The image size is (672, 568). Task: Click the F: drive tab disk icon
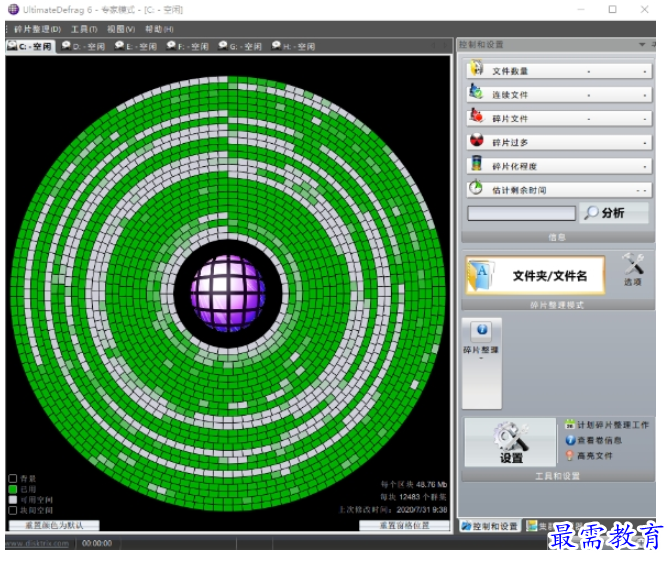(171, 45)
